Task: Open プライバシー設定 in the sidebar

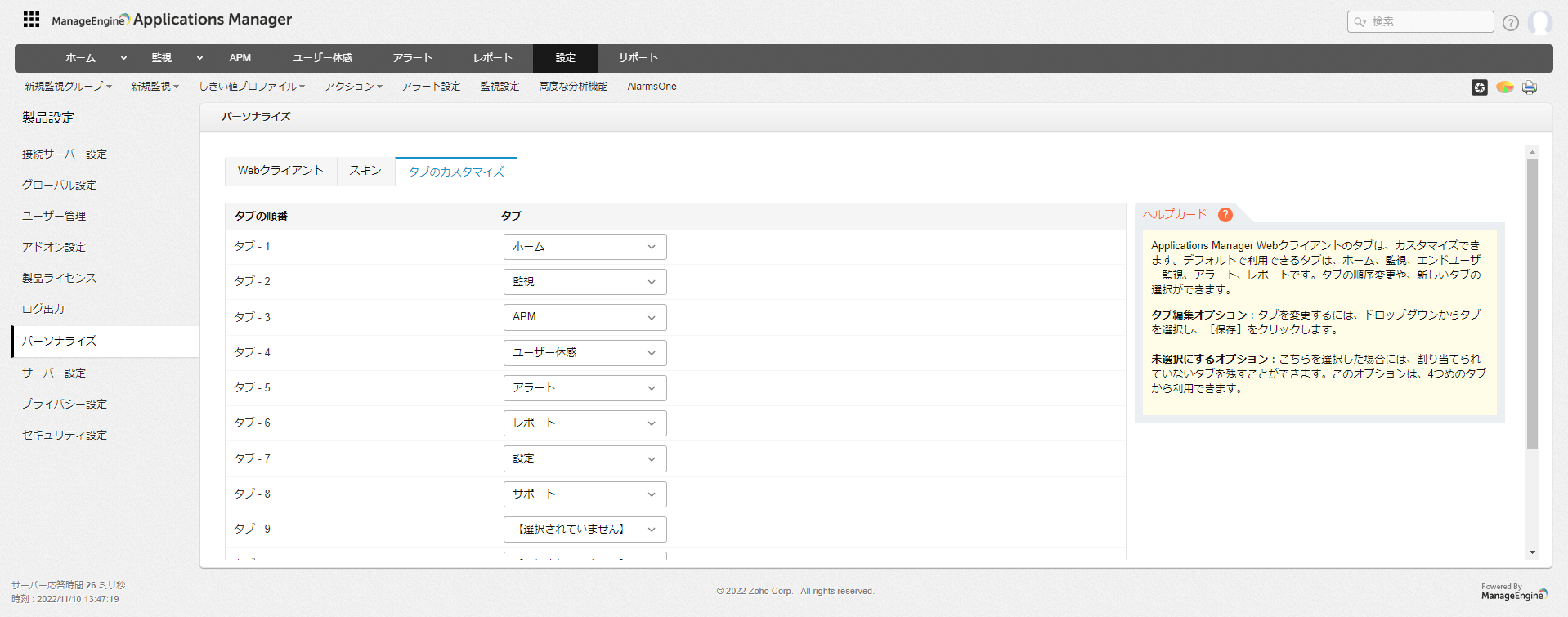Action: coord(65,405)
